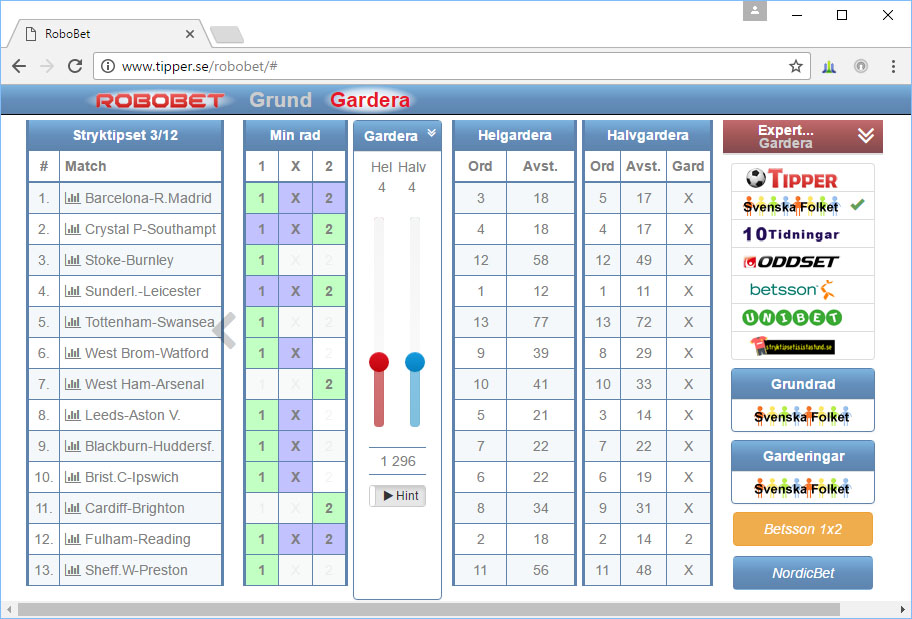Toggle X for Leeds-Aston V. row
The image size is (912, 619).
point(295,415)
